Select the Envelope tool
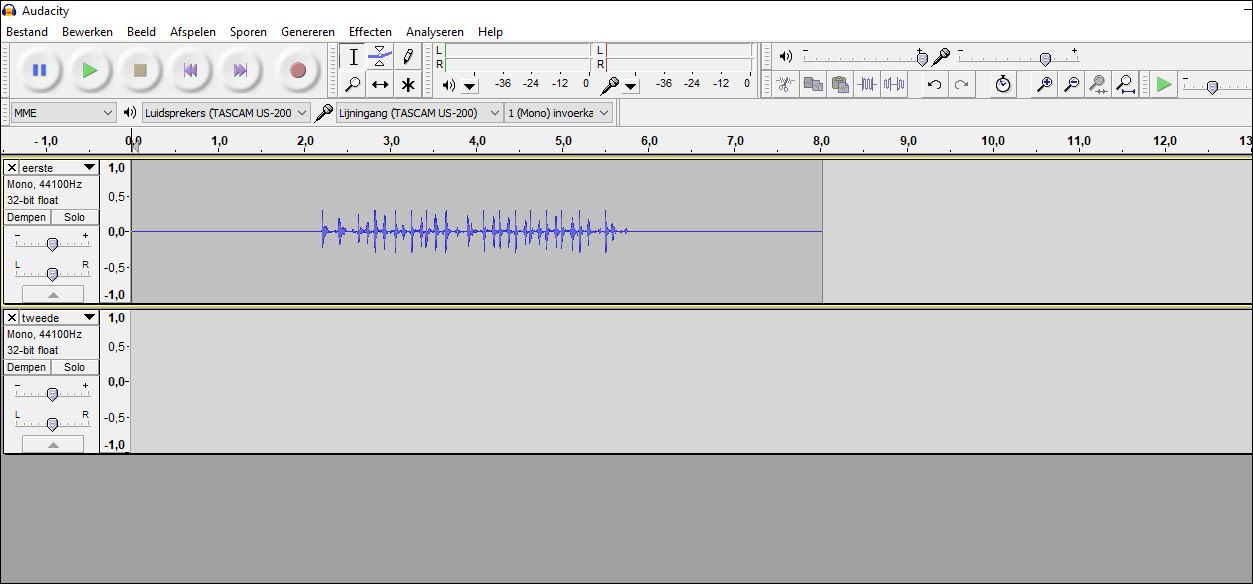1253x584 pixels. point(380,57)
